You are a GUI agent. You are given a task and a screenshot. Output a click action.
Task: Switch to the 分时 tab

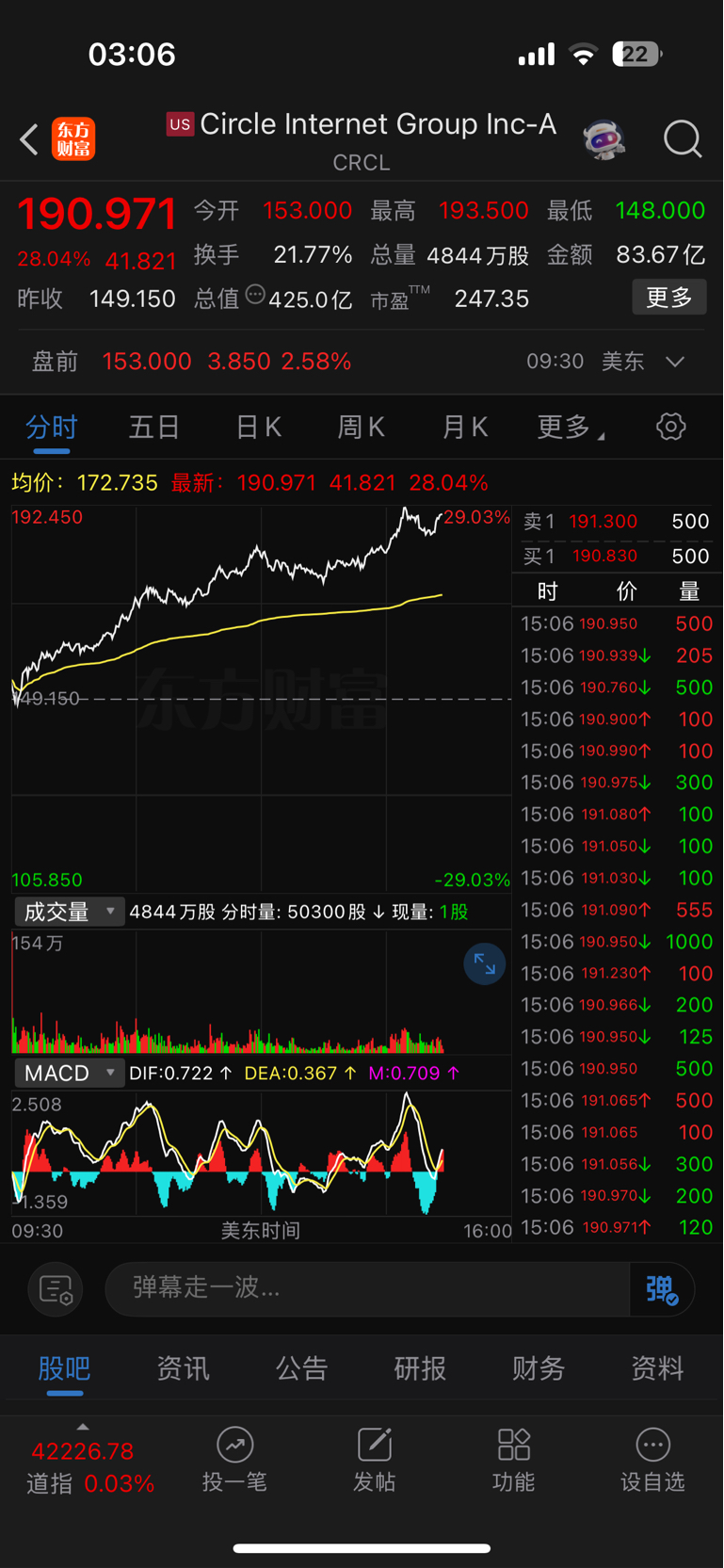pos(51,428)
